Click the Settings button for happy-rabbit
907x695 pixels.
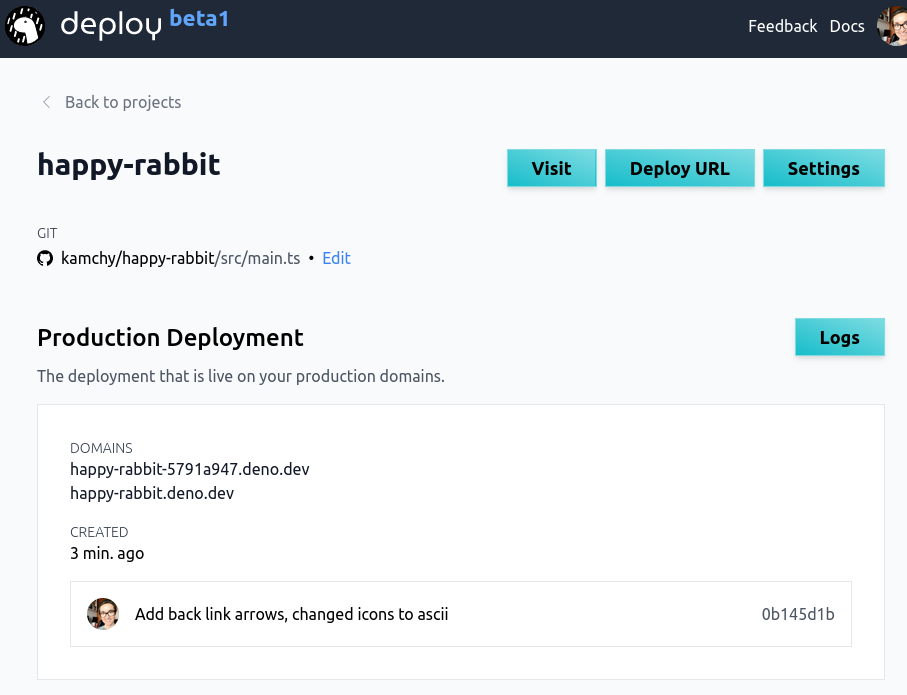pyautogui.click(x=823, y=167)
